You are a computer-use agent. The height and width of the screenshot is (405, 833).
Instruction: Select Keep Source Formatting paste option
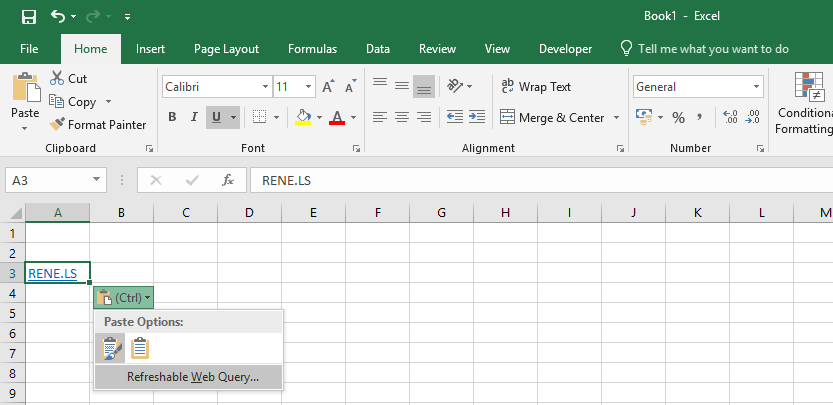coord(110,347)
